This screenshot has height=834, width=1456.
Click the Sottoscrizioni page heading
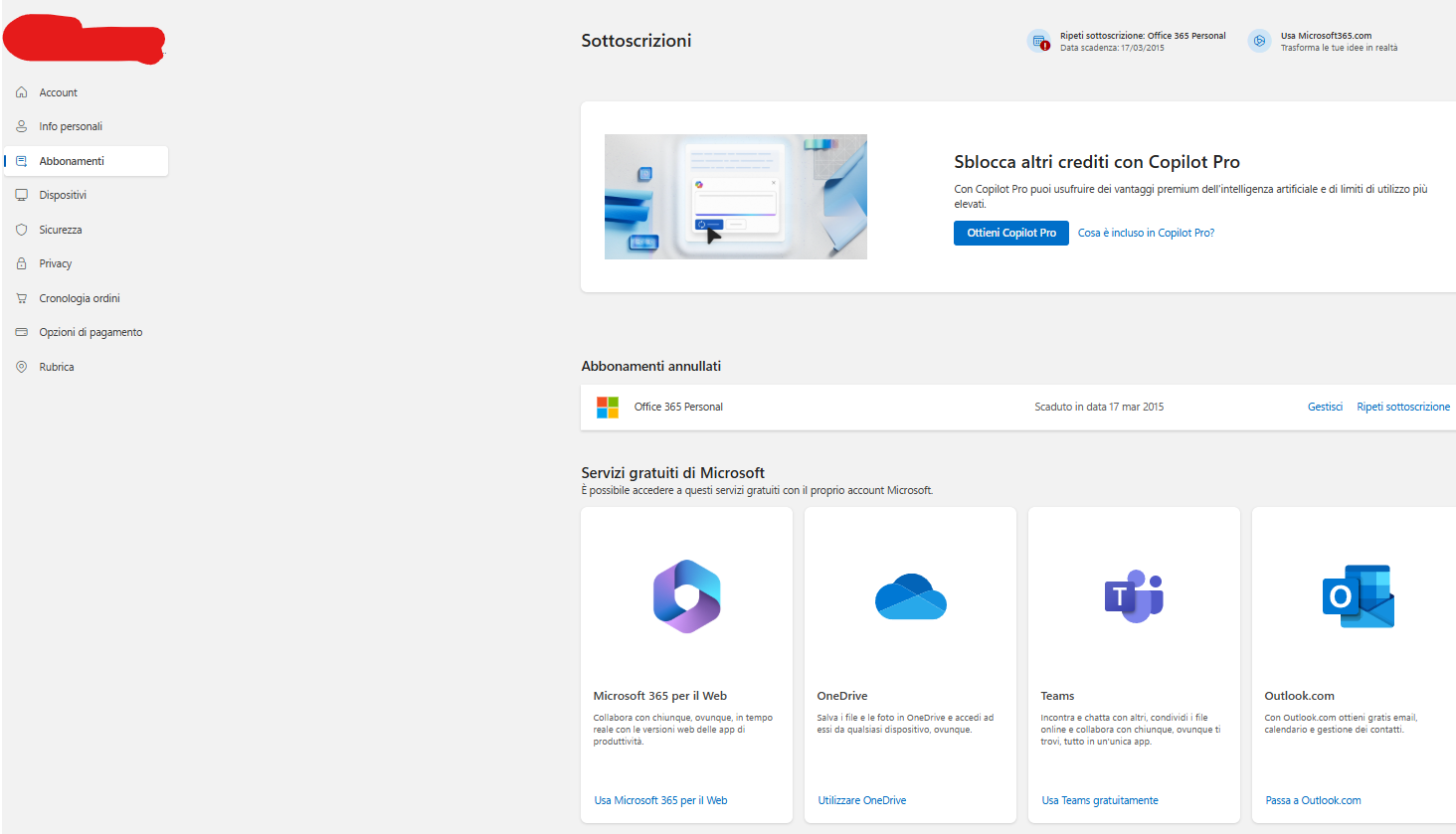637,41
